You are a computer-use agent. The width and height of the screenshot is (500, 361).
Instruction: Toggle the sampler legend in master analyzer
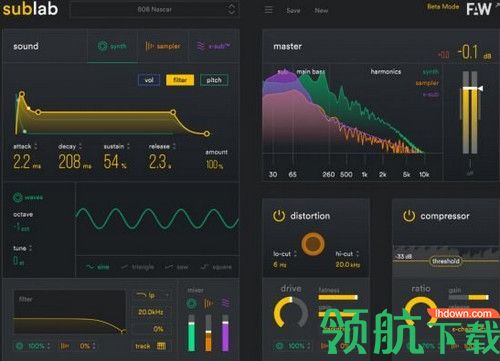click(427, 83)
